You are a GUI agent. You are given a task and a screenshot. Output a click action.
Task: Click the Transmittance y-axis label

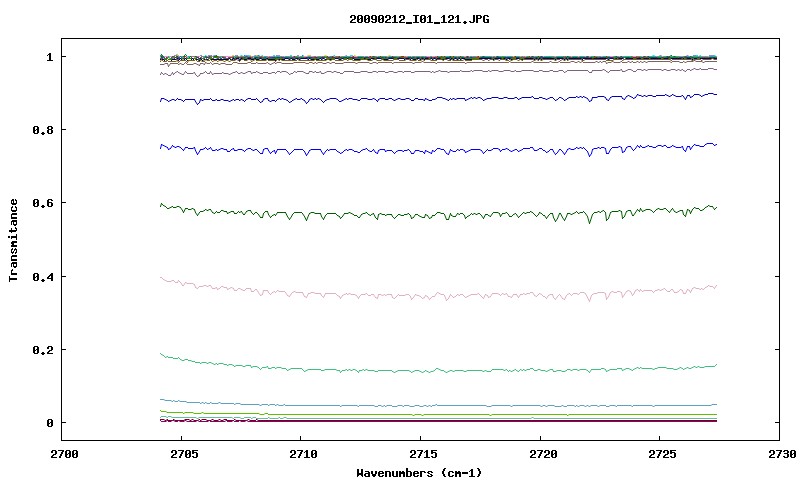[14, 240]
